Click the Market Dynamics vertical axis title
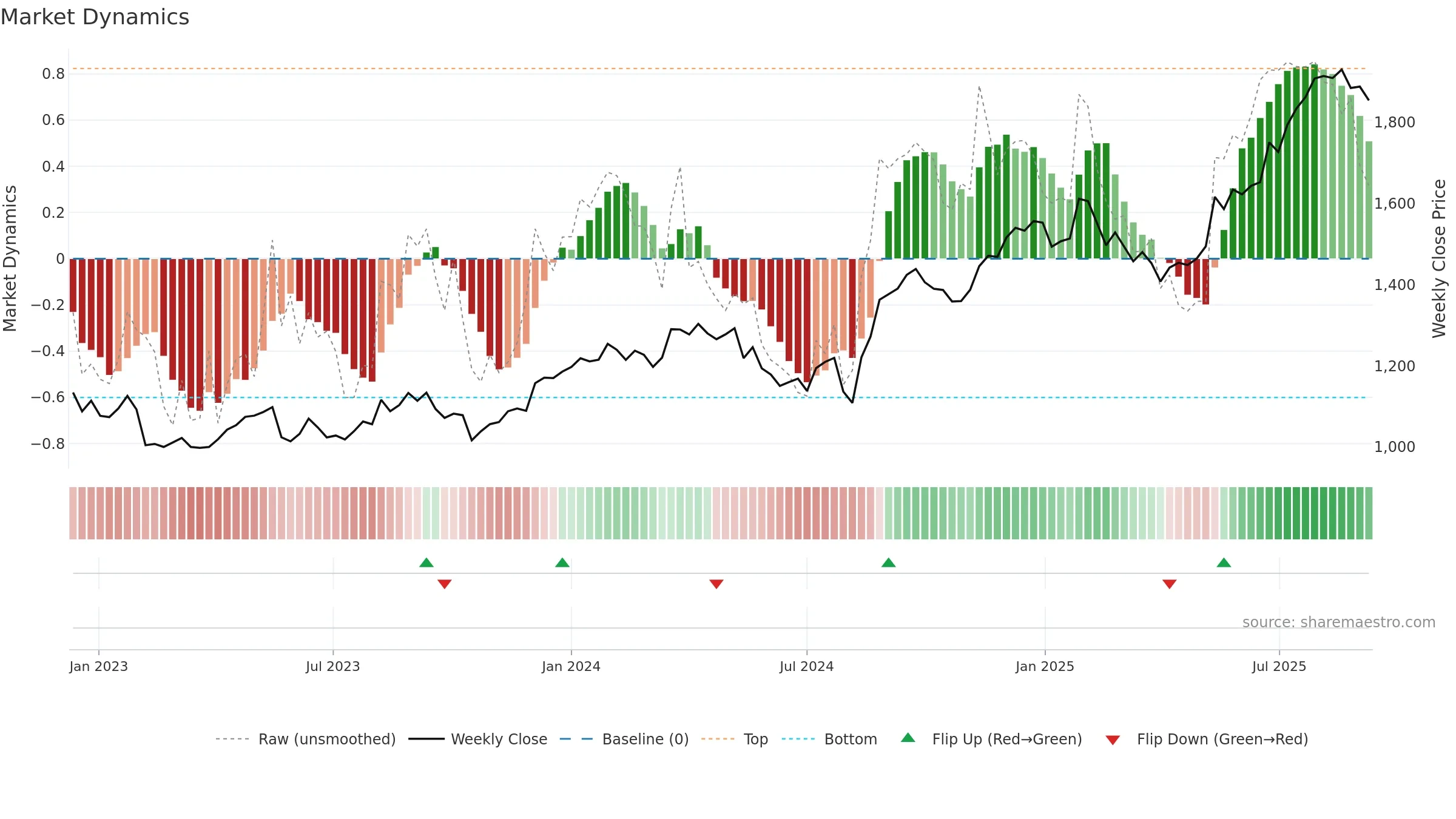Screen dimensions: 1456x819 [10, 258]
